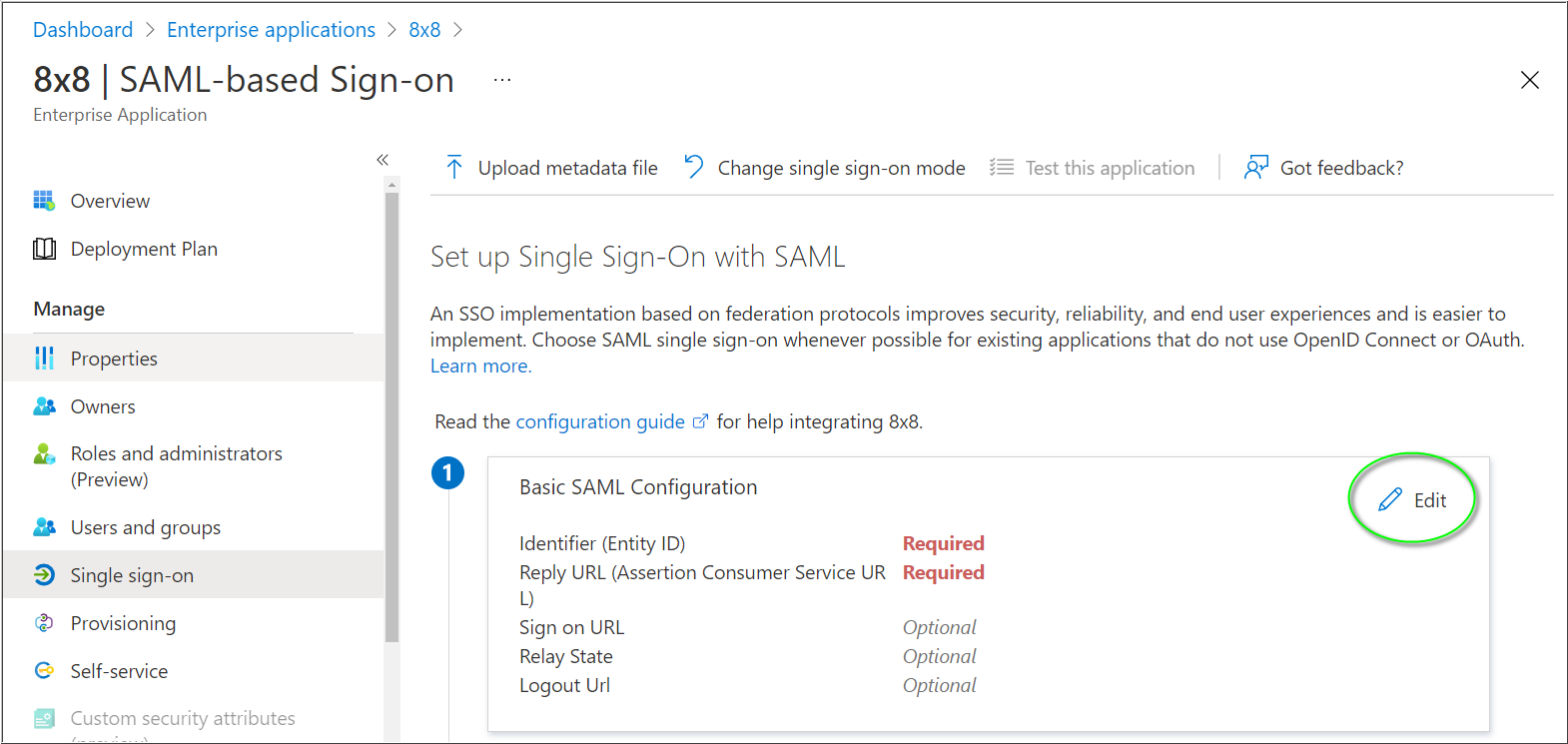Click the breadcrumb chevron after 8x8
The height and width of the screenshot is (744, 1568).
(458, 30)
